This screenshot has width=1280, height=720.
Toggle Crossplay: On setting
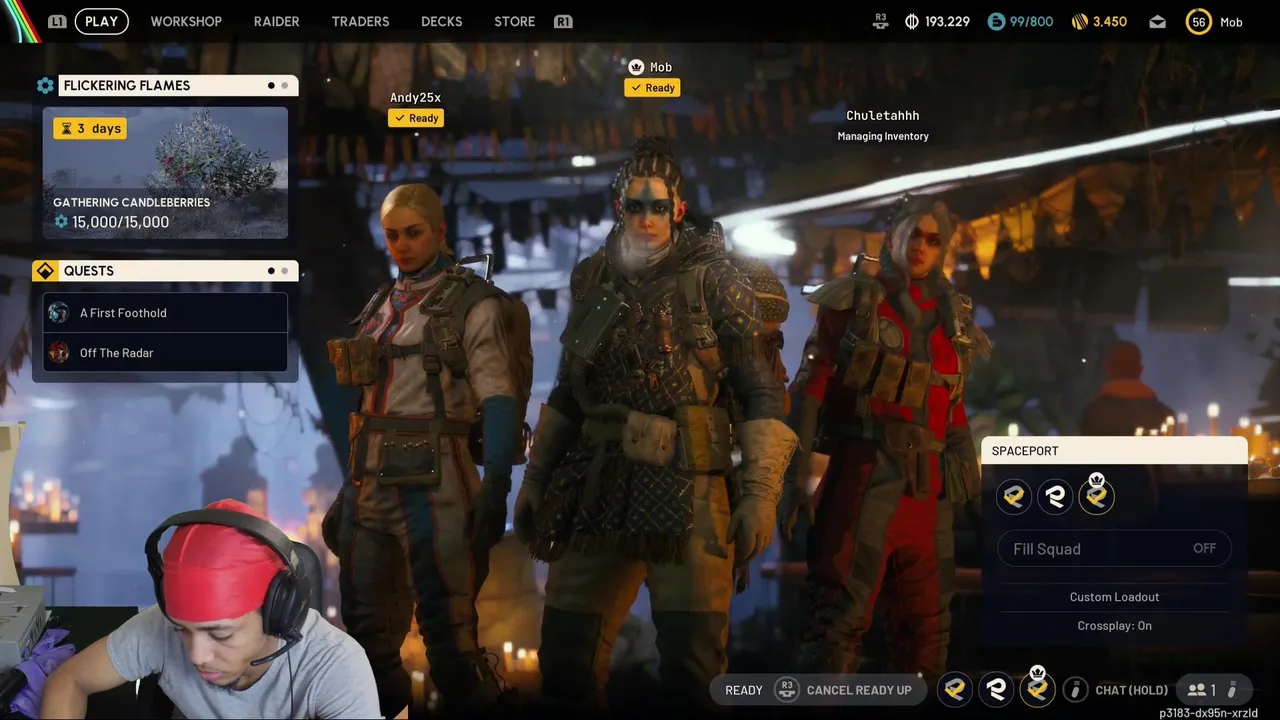1114,626
